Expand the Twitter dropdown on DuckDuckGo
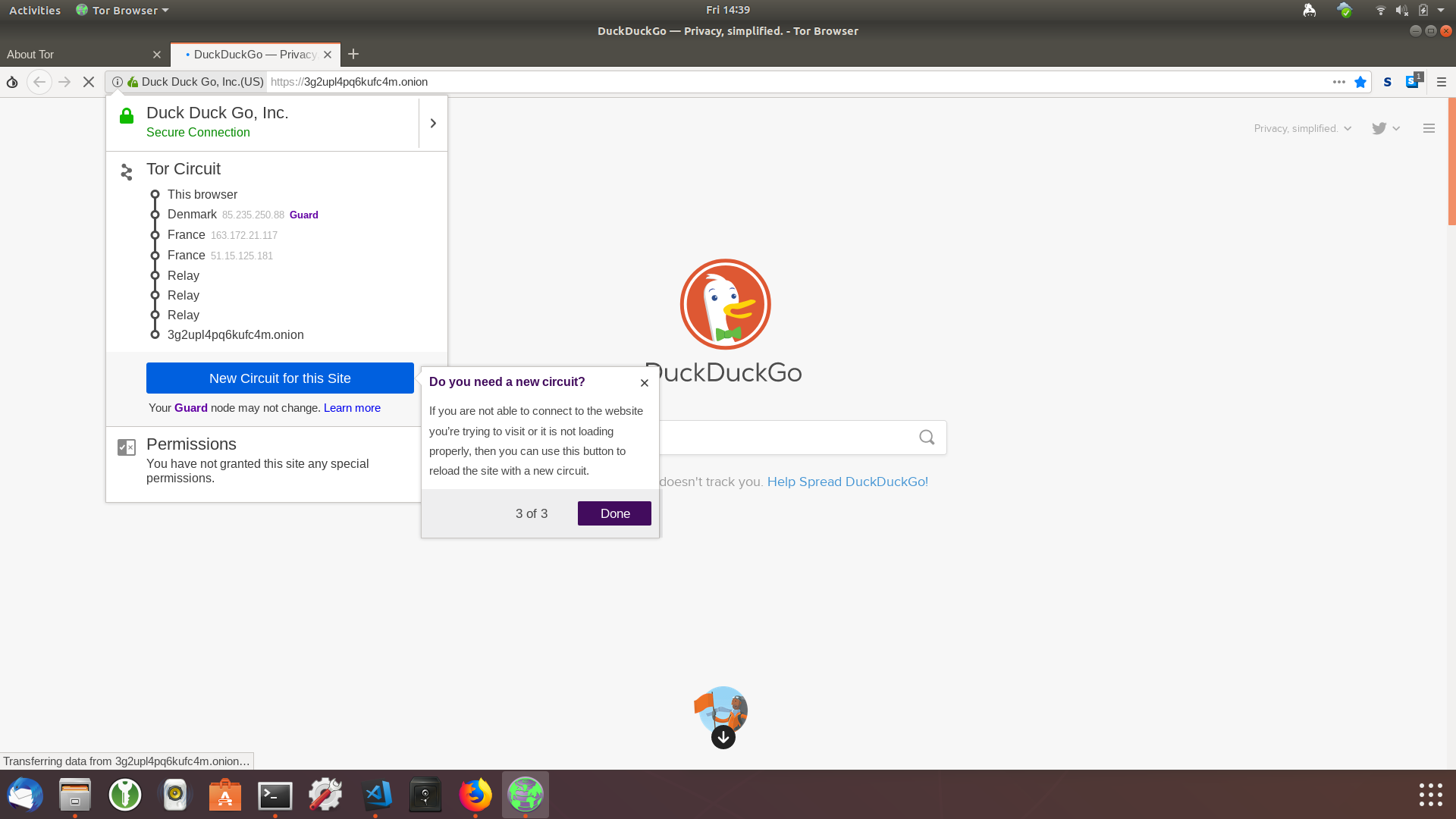This screenshot has width=1456, height=819. click(x=1385, y=128)
